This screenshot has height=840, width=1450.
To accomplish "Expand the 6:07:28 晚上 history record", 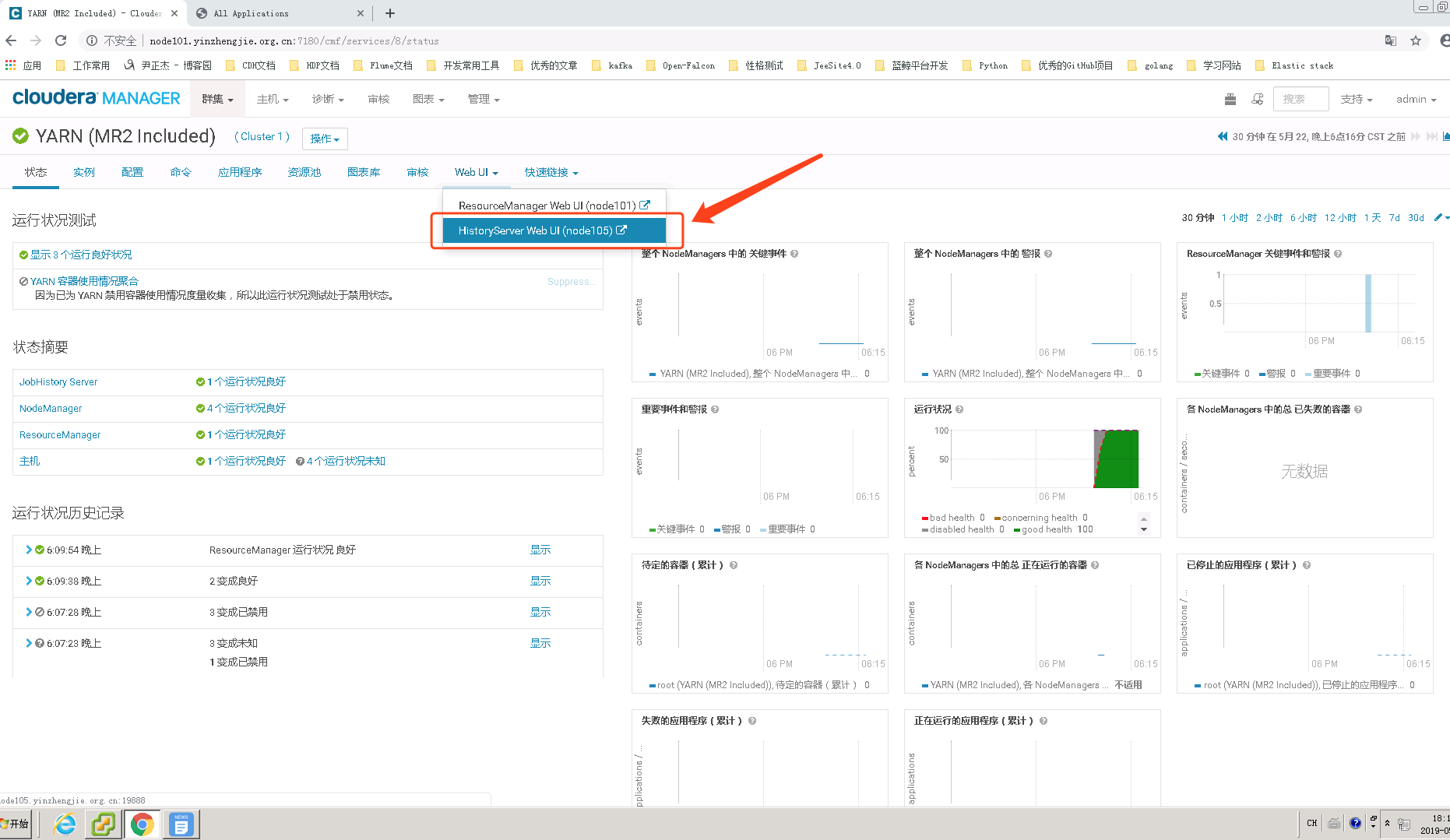I will [x=29, y=612].
